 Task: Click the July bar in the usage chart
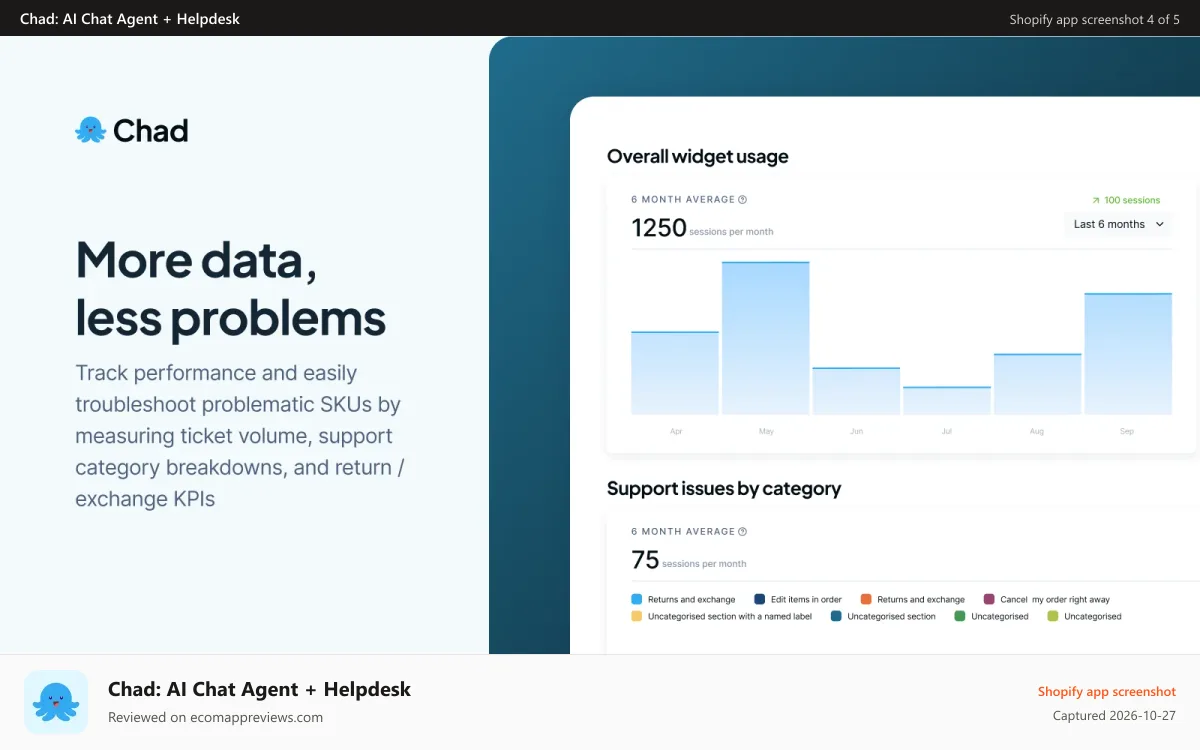(947, 401)
